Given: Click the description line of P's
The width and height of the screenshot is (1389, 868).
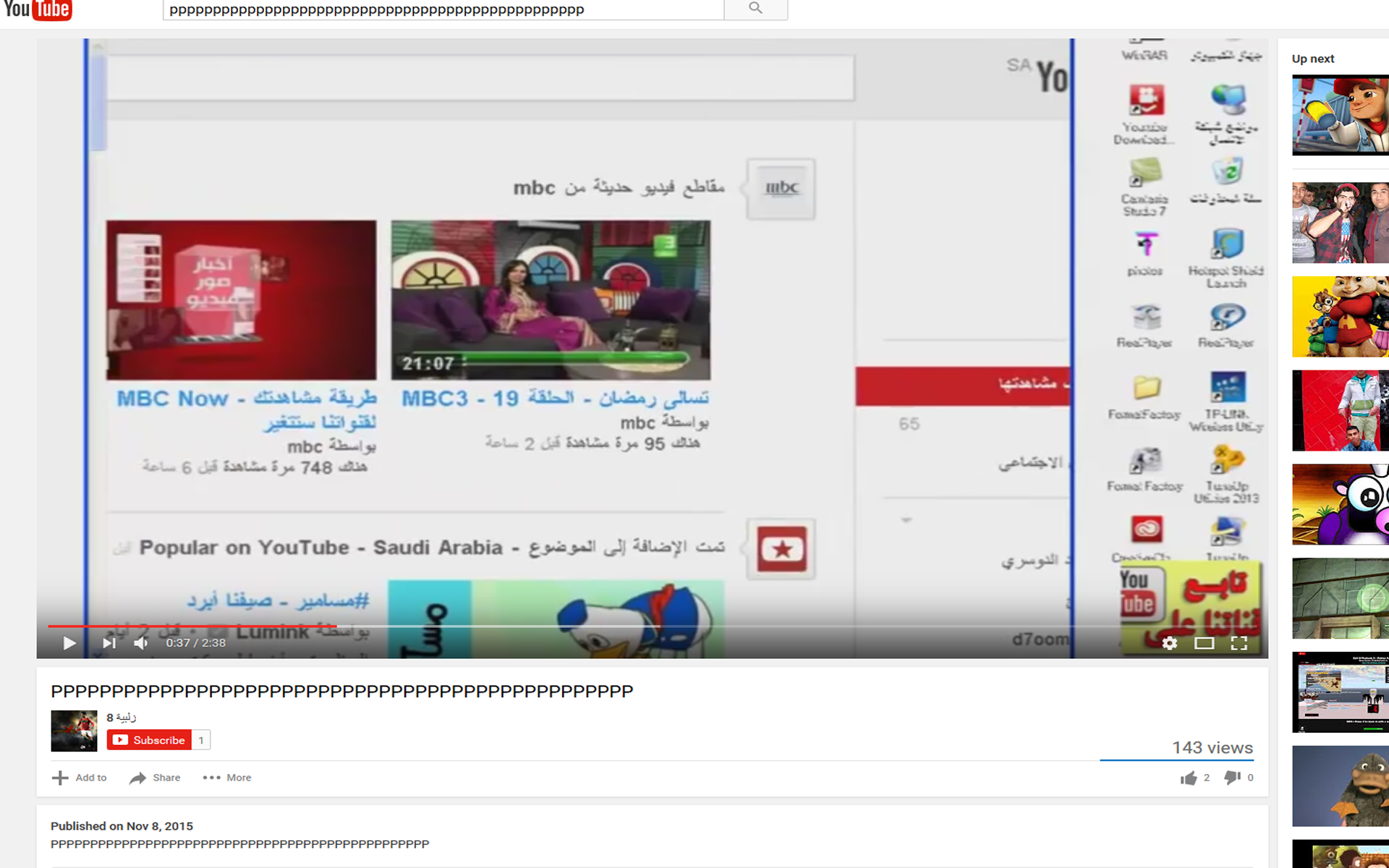Looking at the screenshot, I should click(x=240, y=844).
